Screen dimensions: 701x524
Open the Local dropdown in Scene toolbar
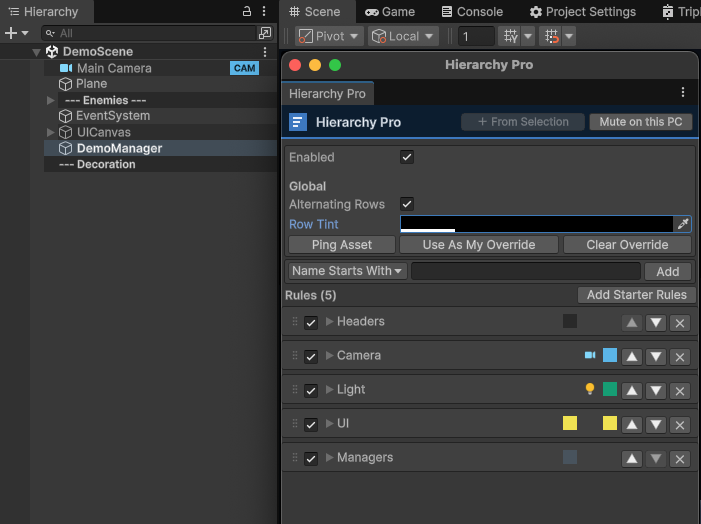(403, 36)
